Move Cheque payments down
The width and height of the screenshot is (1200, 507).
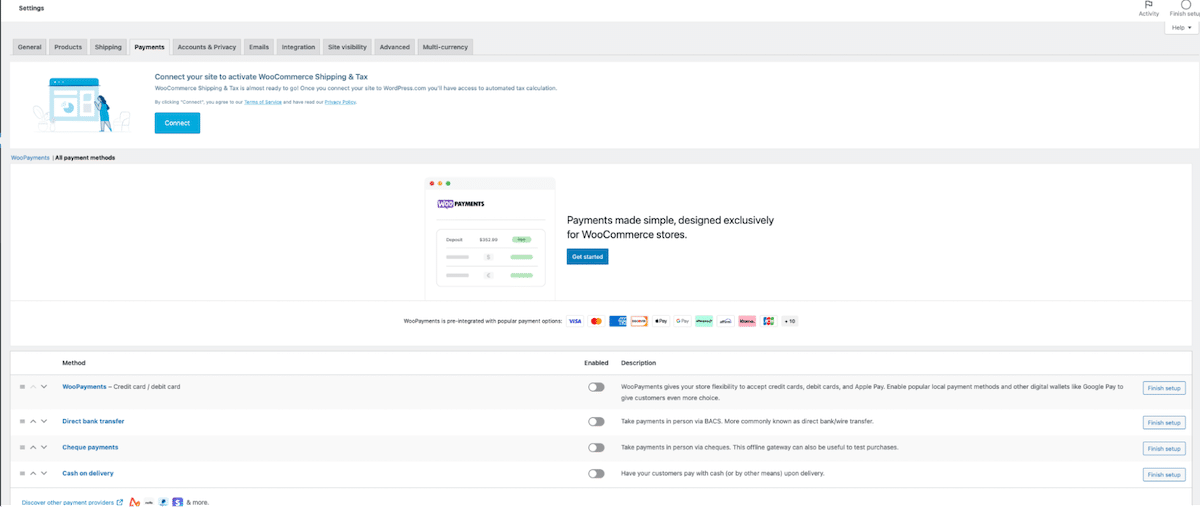(44, 447)
